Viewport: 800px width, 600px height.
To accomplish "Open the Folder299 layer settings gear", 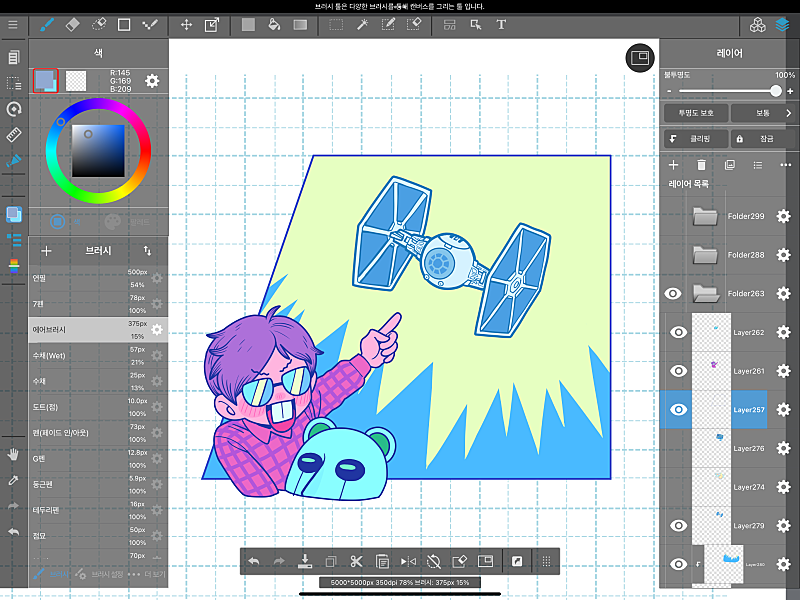I will [783, 216].
